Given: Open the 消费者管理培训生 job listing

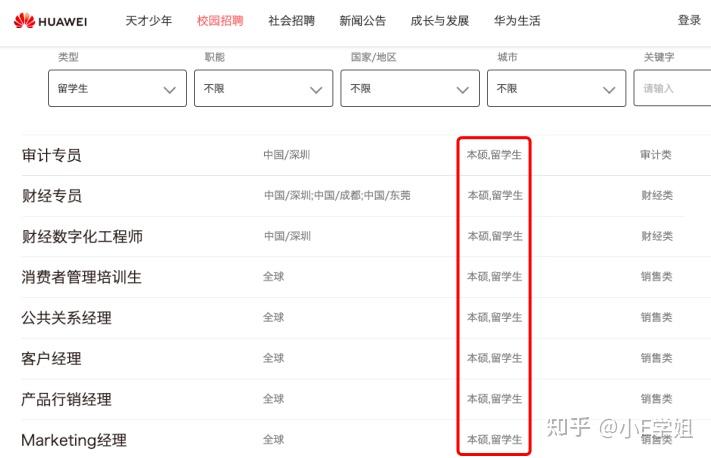Looking at the screenshot, I should point(82,277).
